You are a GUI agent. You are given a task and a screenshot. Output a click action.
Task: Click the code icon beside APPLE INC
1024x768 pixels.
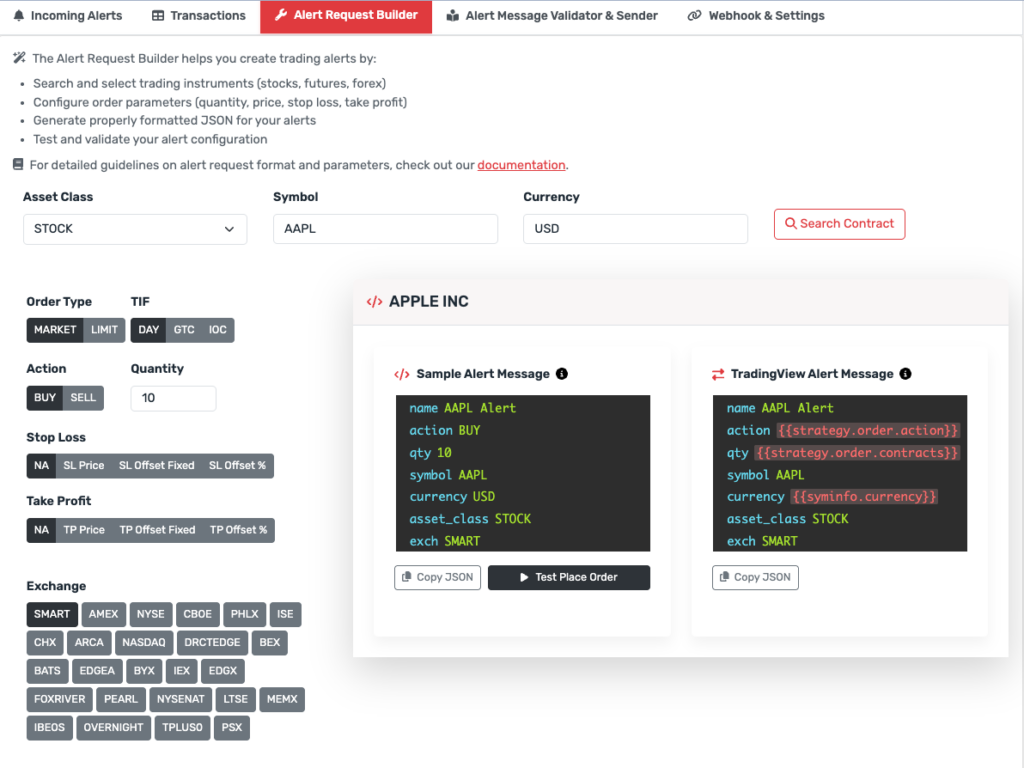click(x=374, y=302)
